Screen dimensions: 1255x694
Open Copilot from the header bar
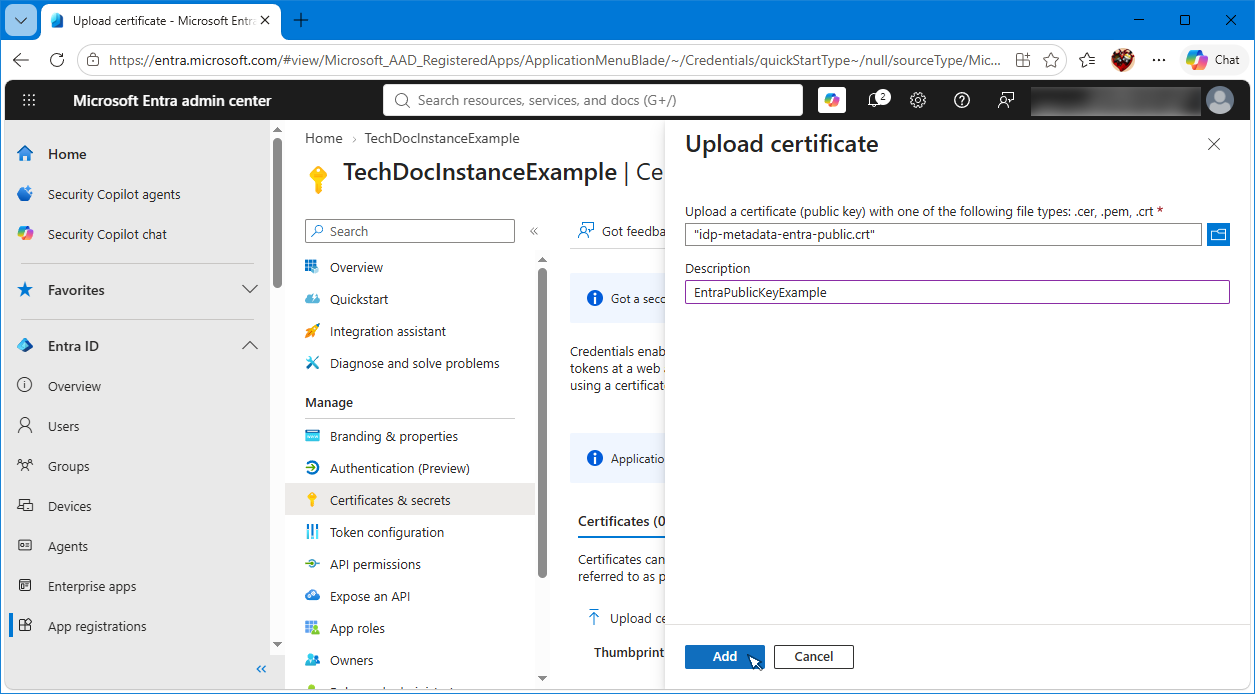(832, 100)
